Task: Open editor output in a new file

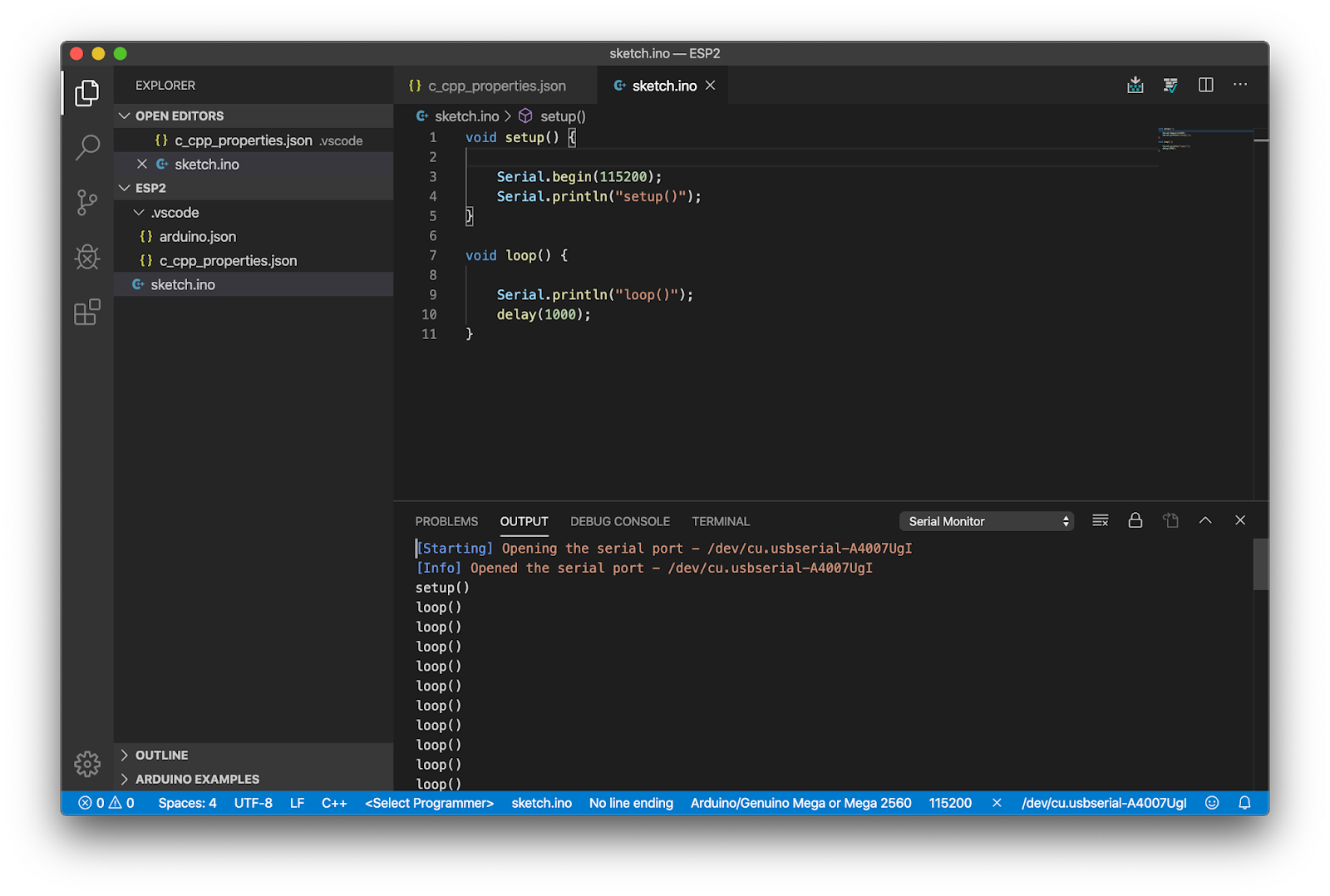Action: pyautogui.click(x=1170, y=520)
